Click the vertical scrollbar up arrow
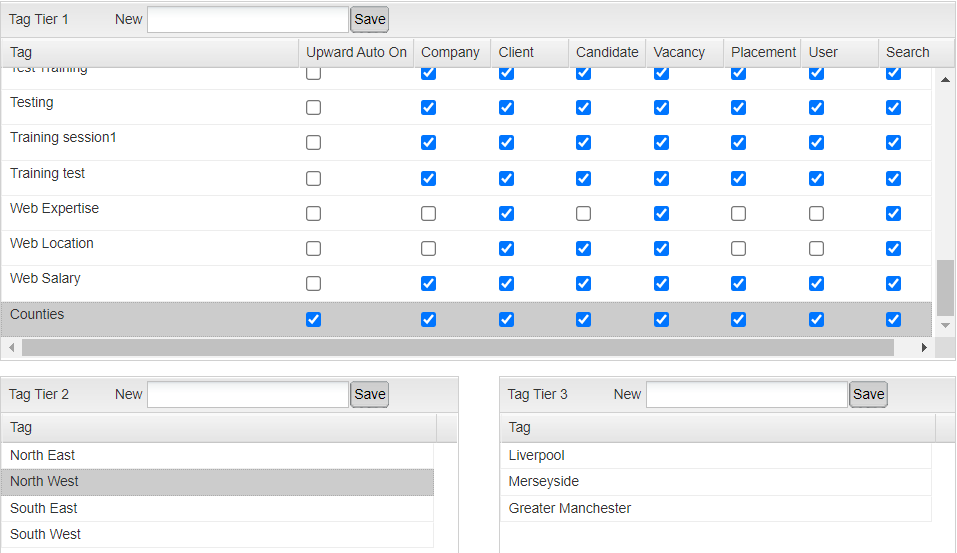Screen dimensions: 957x553 click(x=945, y=79)
